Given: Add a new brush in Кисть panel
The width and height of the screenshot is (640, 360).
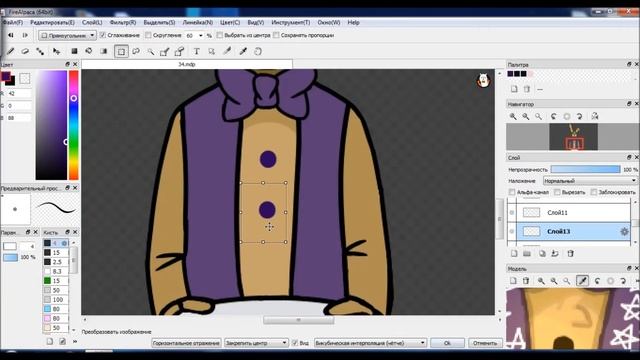Looking at the screenshot, I should (x=49, y=341).
